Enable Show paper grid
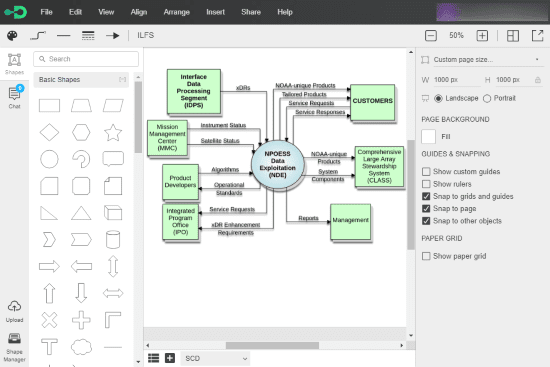The image size is (550, 367). (x=426, y=256)
